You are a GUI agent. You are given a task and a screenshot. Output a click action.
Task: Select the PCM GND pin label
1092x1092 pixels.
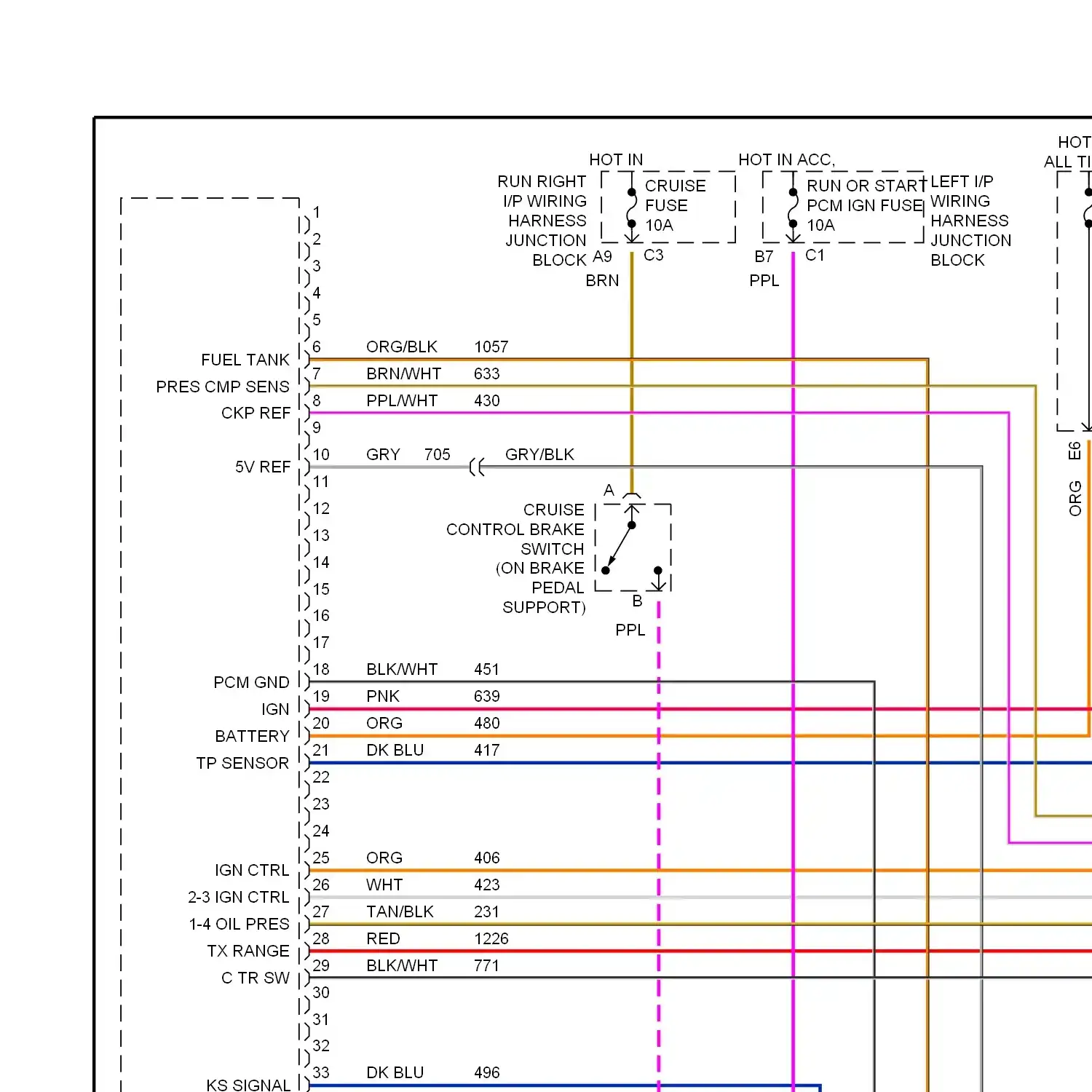click(251, 682)
